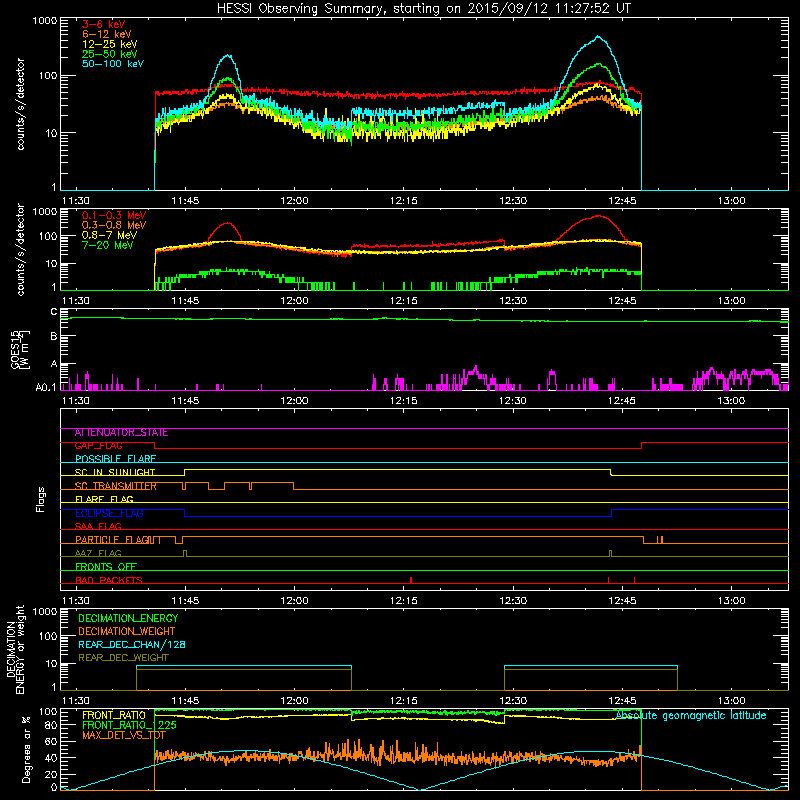Select the FRONTS_OFF flag label
The width and height of the screenshot is (800, 800).
click(106, 567)
